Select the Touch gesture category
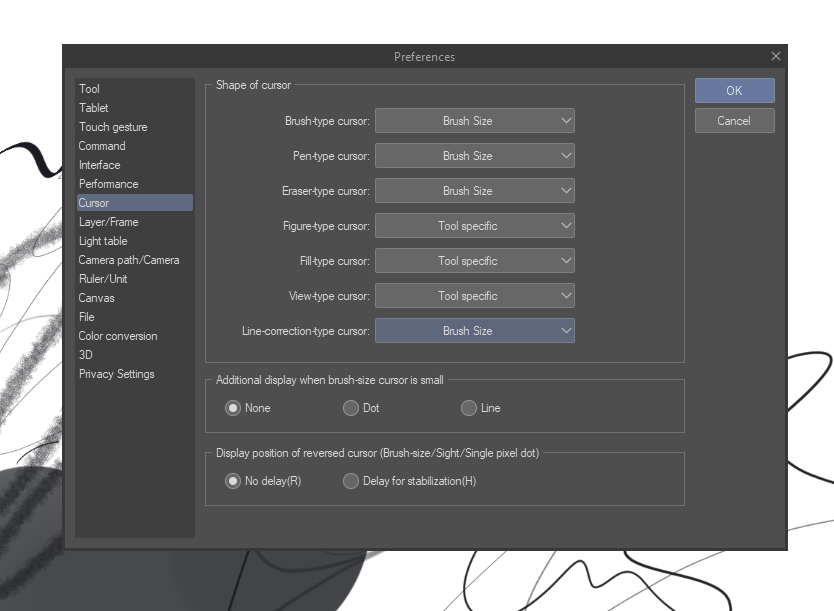This screenshot has width=834, height=611. [112, 127]
